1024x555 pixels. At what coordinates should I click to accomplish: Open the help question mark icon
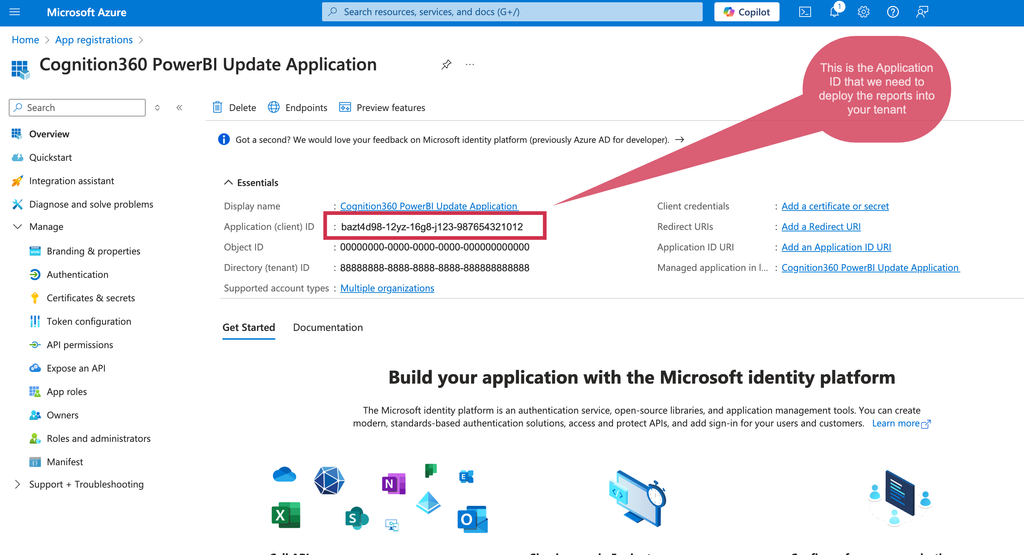(x=893, y=12)
